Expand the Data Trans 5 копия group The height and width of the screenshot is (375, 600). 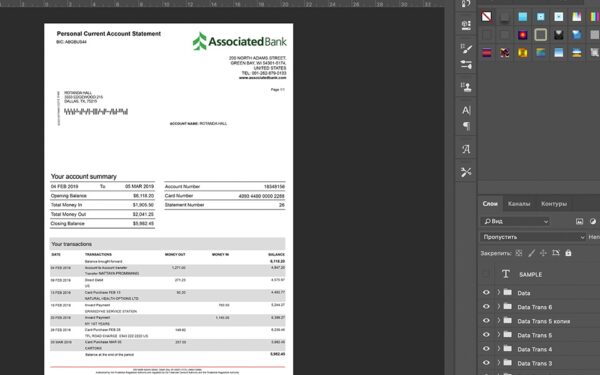[499, 321]
